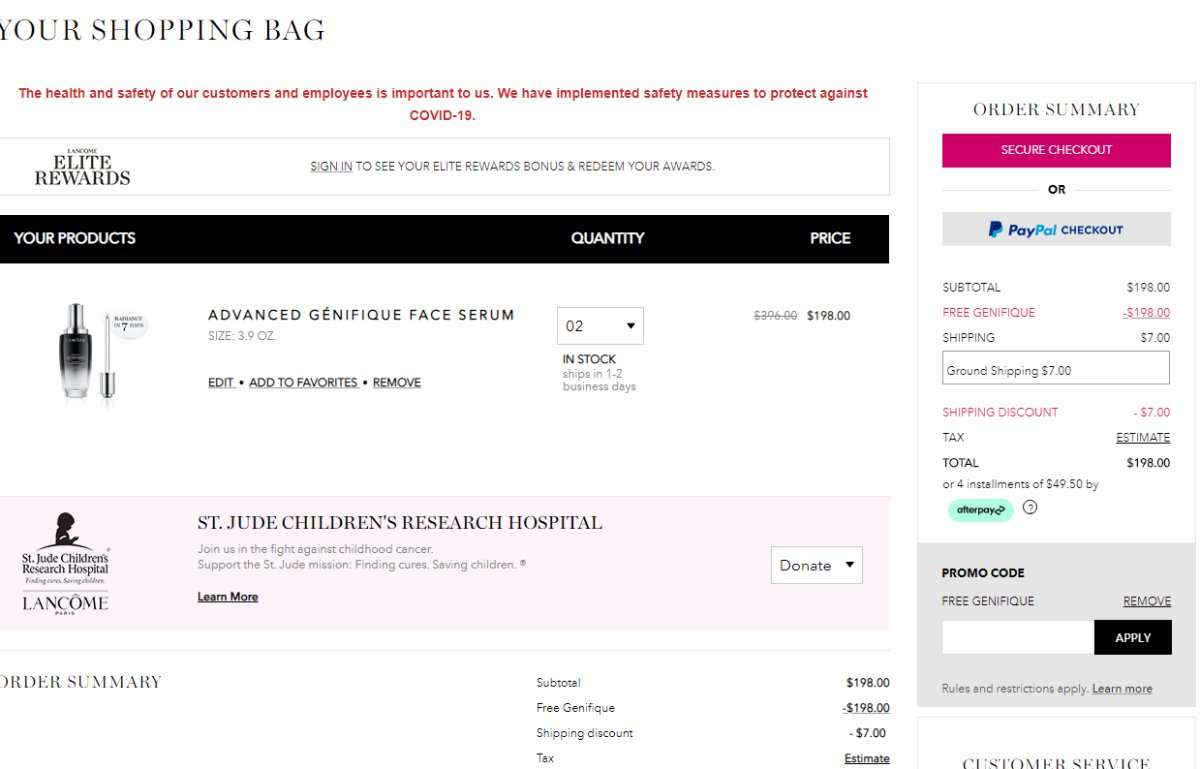Screen dimensions: 1200x769
Task: Click the IN STOCK availability text
Action: 589,359
